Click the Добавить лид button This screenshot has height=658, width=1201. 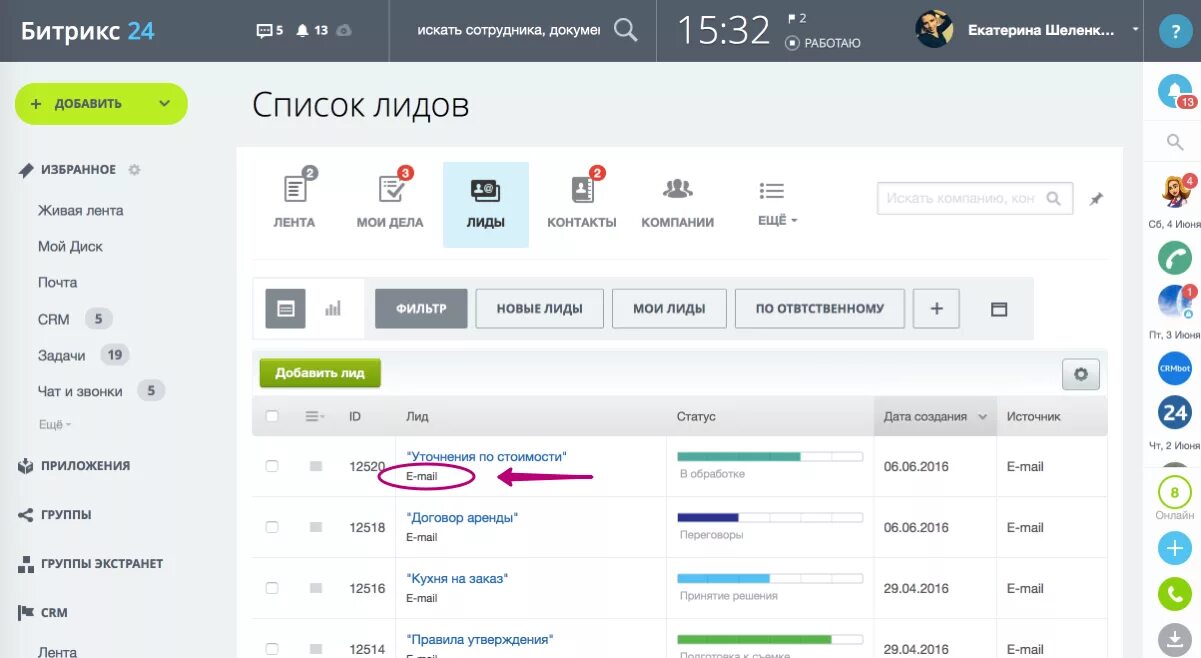[x=320, y=373]
